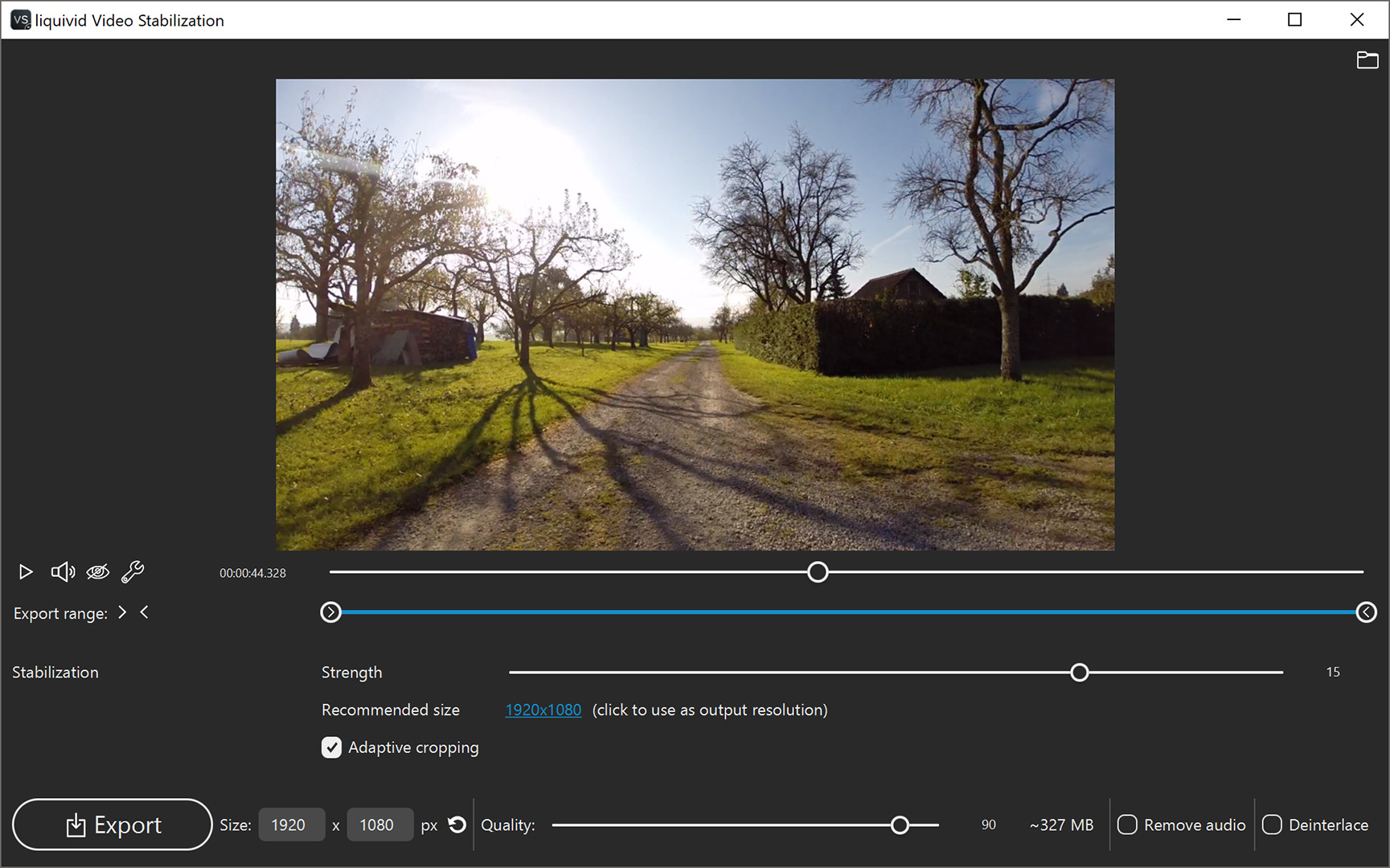1390x868 pixels.
Task: Click the left chevron to set export end
Action: click(x=145, y=612)
